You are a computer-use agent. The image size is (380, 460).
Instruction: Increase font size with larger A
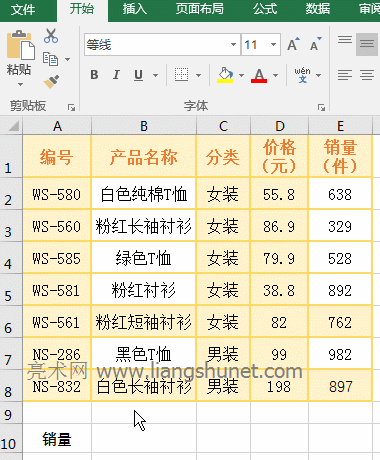[x=293, y=44]
